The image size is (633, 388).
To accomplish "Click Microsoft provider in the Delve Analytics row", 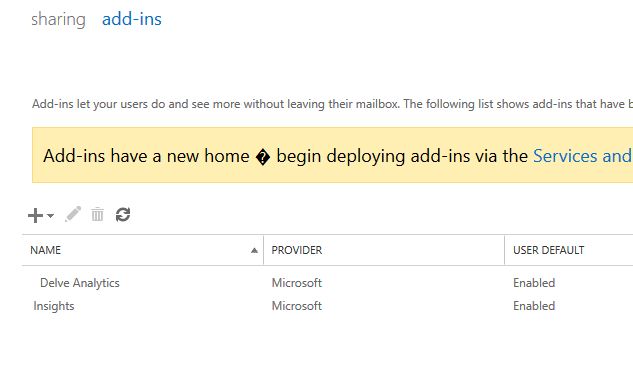I will click(x=297, y=283).
